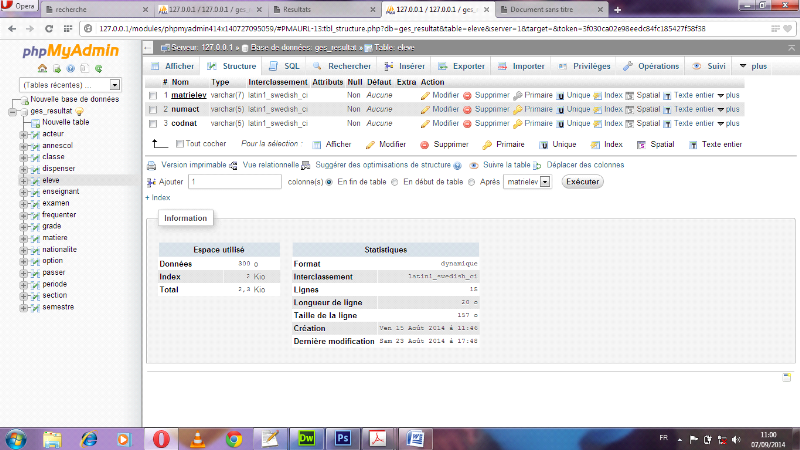Click the help icon after Suggérer des optimisations
The height and width of the screenshot is (450, 800).
click(458, 165)
